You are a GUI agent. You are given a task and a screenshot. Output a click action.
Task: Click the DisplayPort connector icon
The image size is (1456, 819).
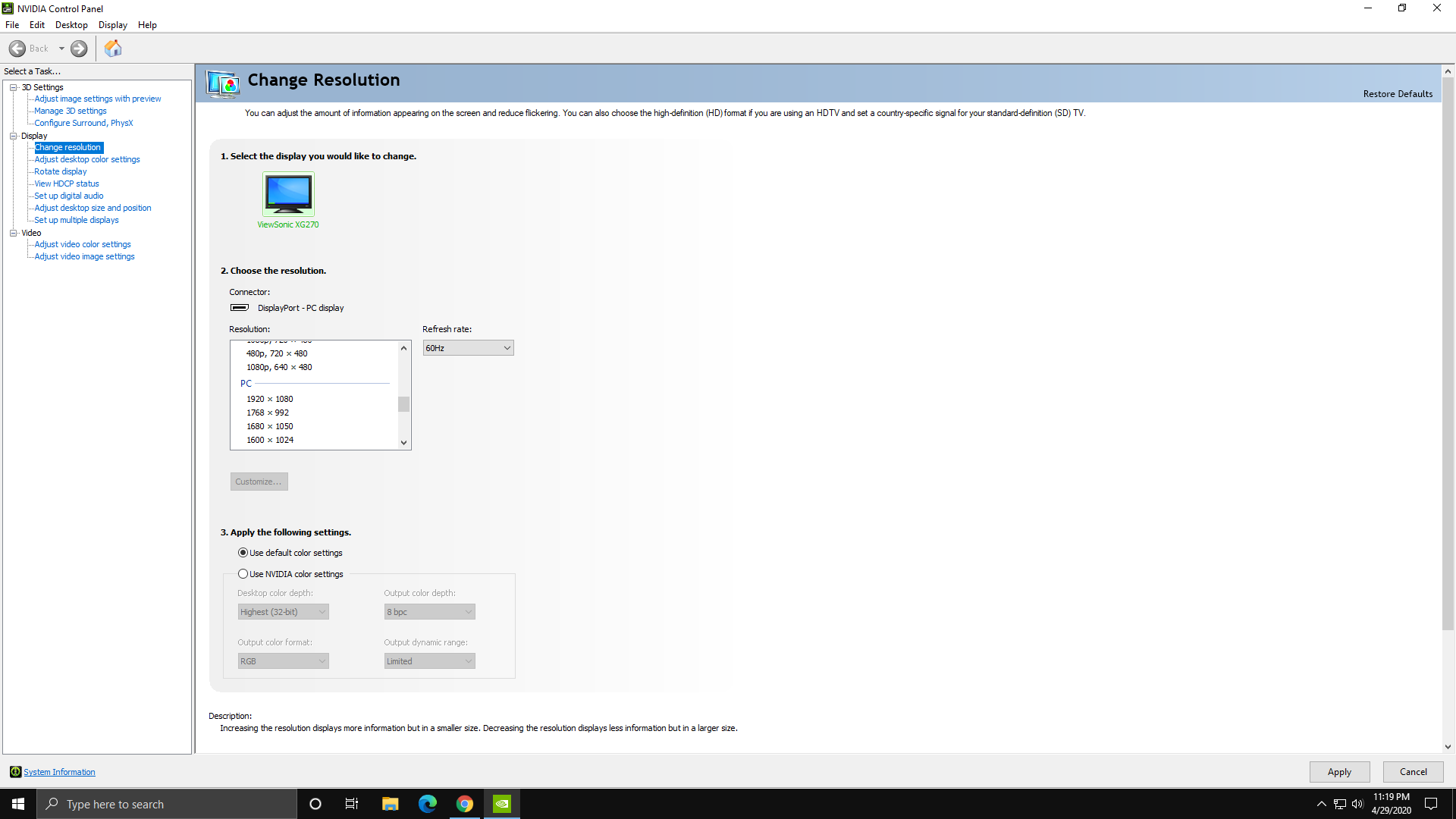click(238, 307)
